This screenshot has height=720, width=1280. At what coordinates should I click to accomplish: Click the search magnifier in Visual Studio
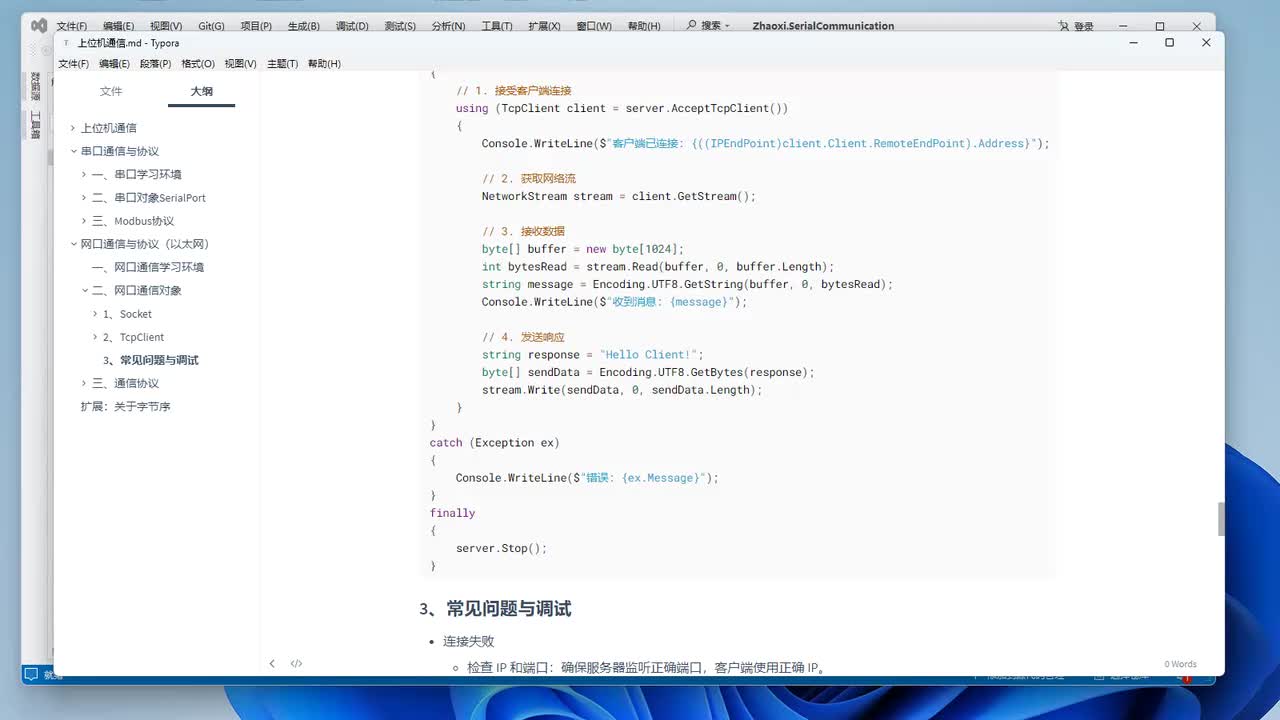point(691,25)
